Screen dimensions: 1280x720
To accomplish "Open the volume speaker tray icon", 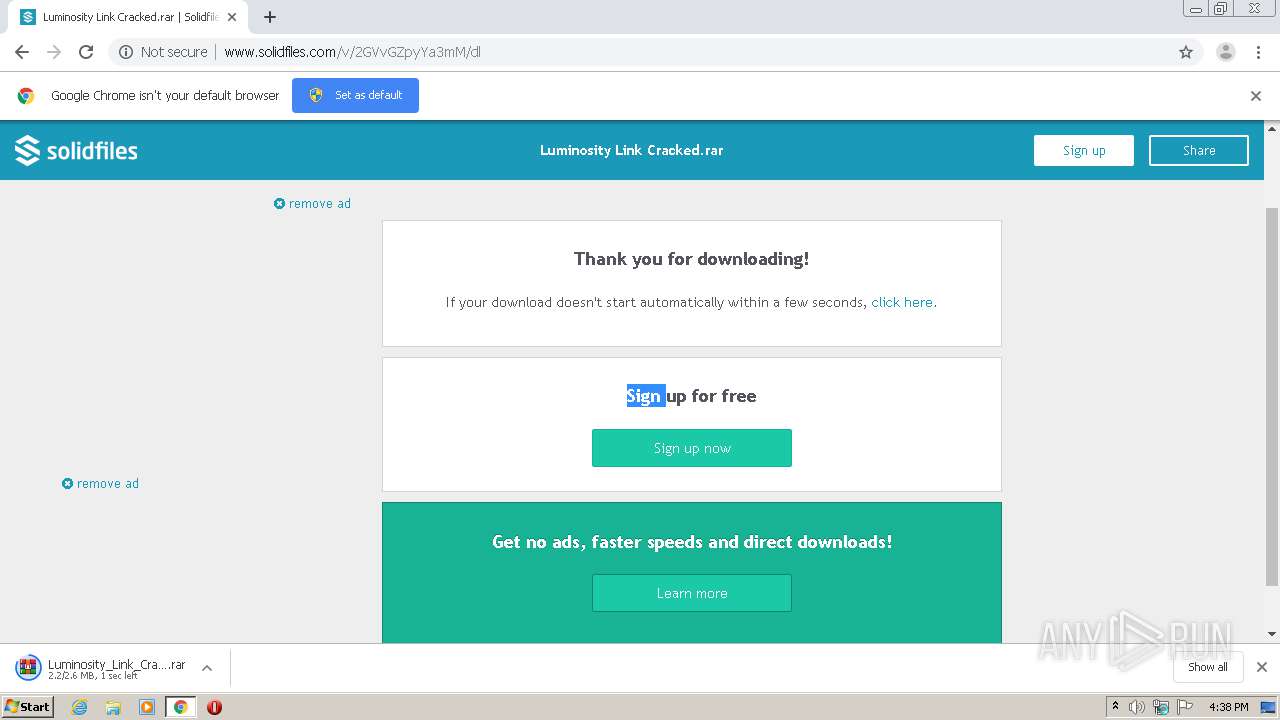I will coord(1137,707).
